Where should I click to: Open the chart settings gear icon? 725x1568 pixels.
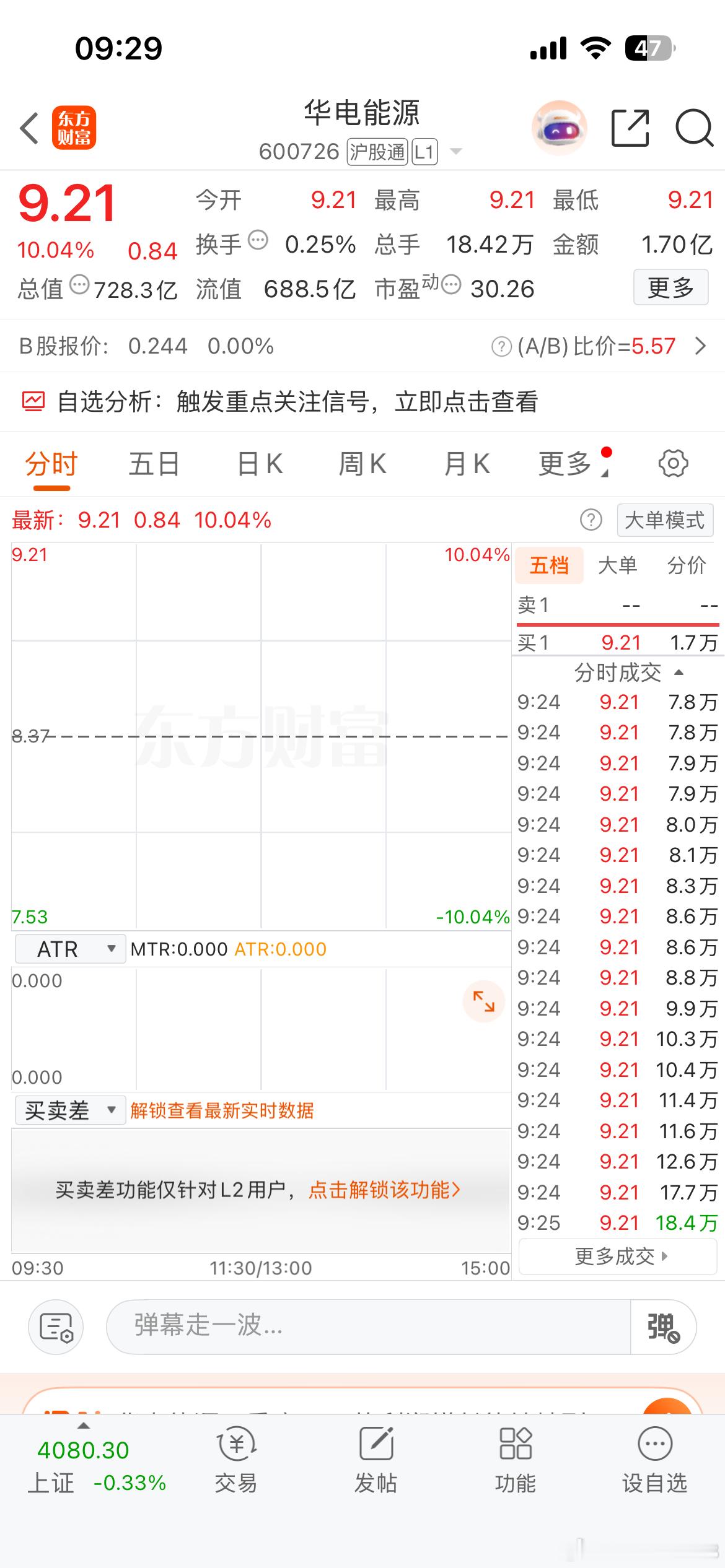coord(673,463)
